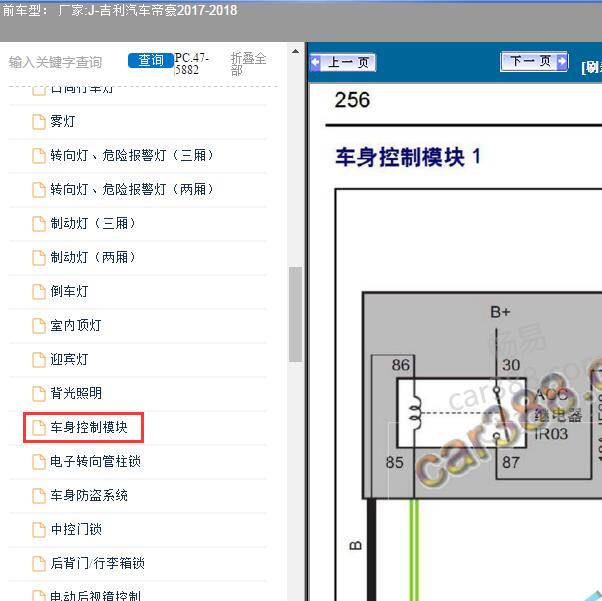Click the document icon beside 转向灯、危险报警灯（三厢）
The height and width of the screenshot is (601, 602).
point(39,156)
